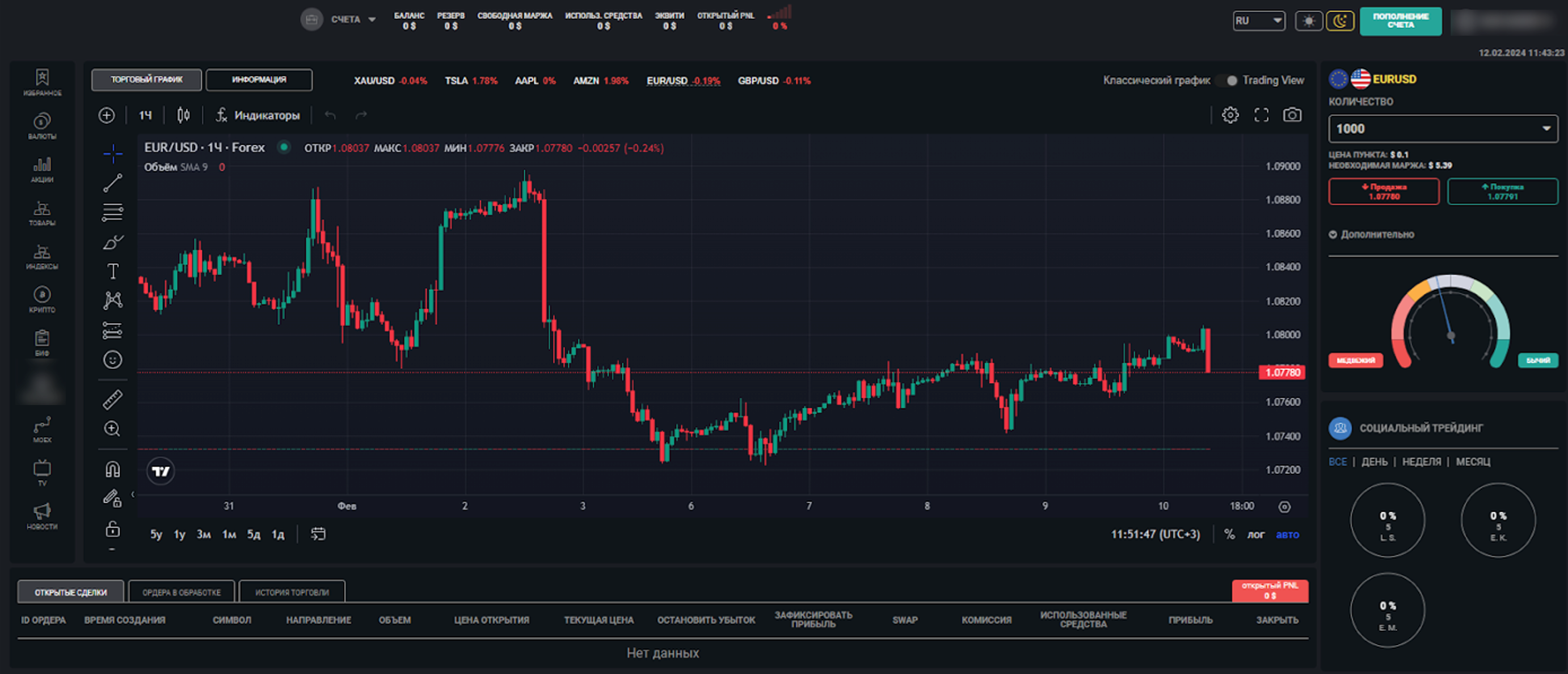Enter fullscreen chart mode
Screen dimensions: 1568x674
pos(1261,115)
